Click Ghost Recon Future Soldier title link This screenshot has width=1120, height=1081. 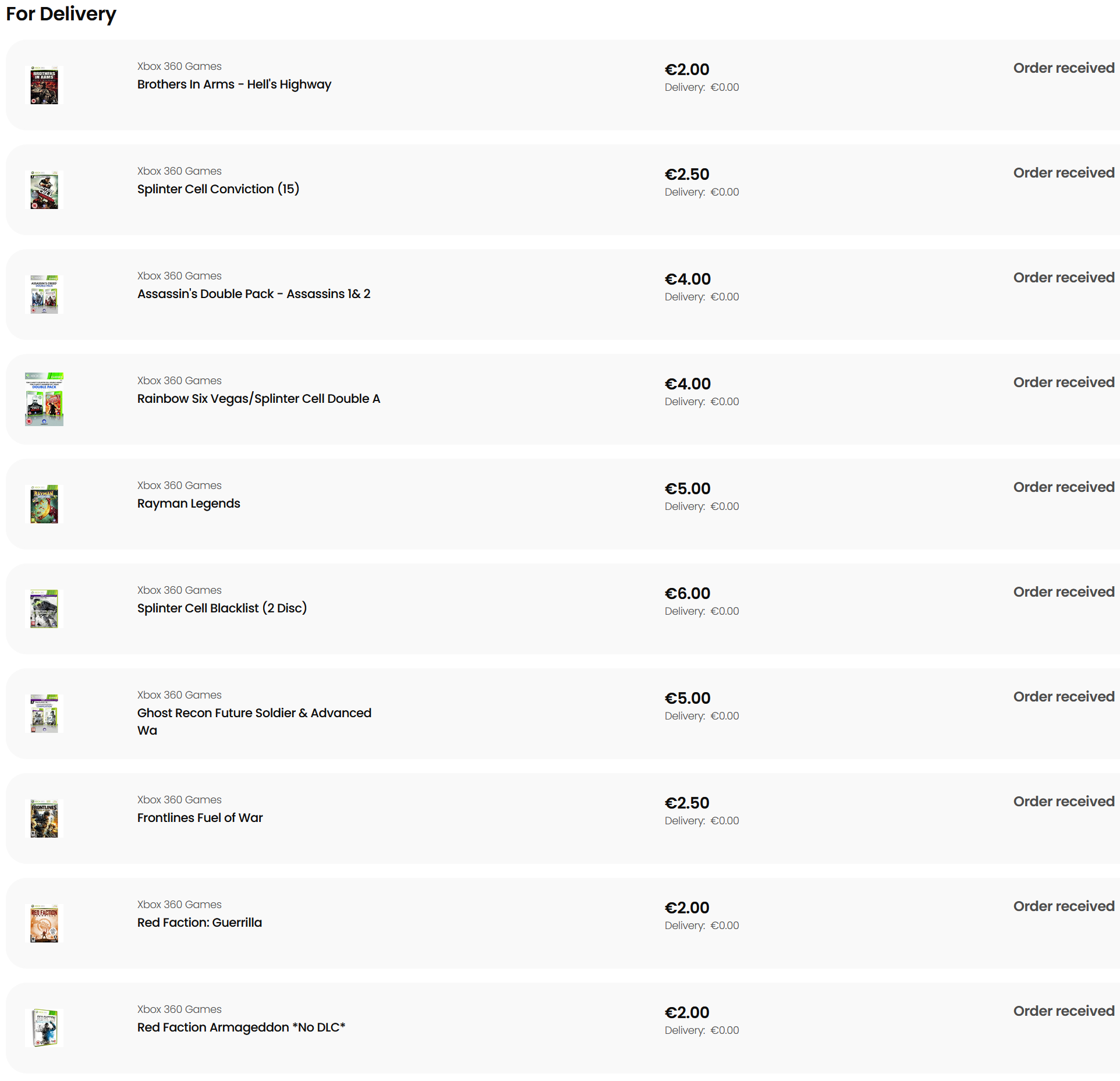pos(254,713)
